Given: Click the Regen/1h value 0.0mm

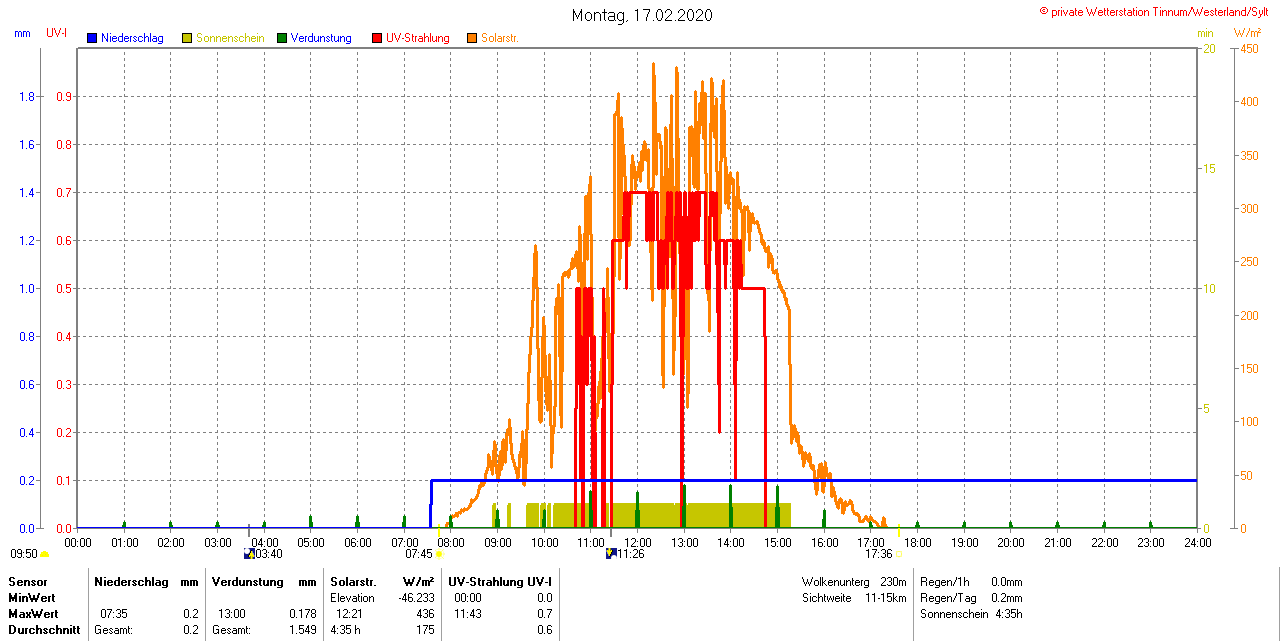Looking at the screenshot, I should click(x=1007, y=582).
